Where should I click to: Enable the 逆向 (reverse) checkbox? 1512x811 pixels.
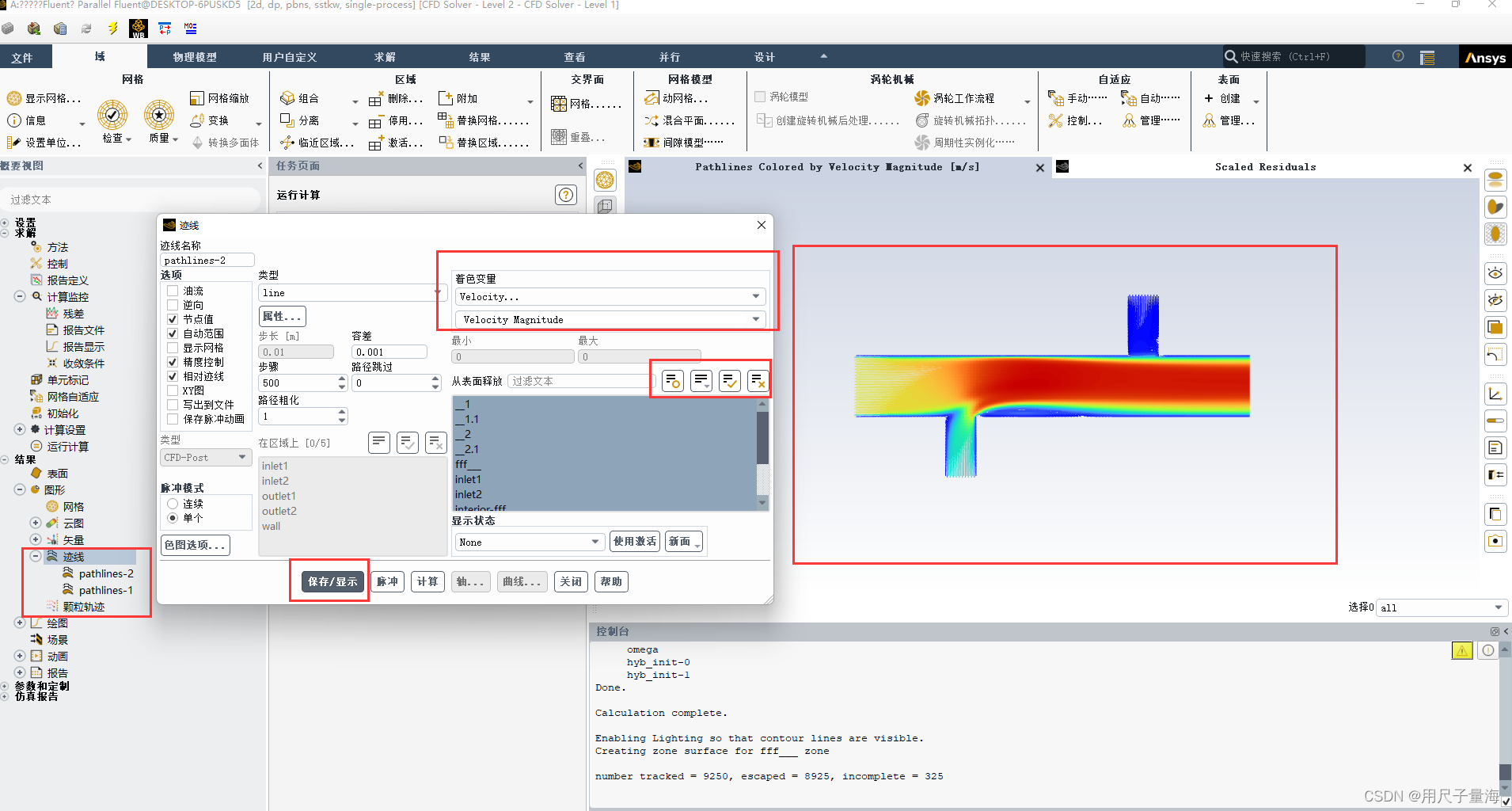(x=173, y=305)
